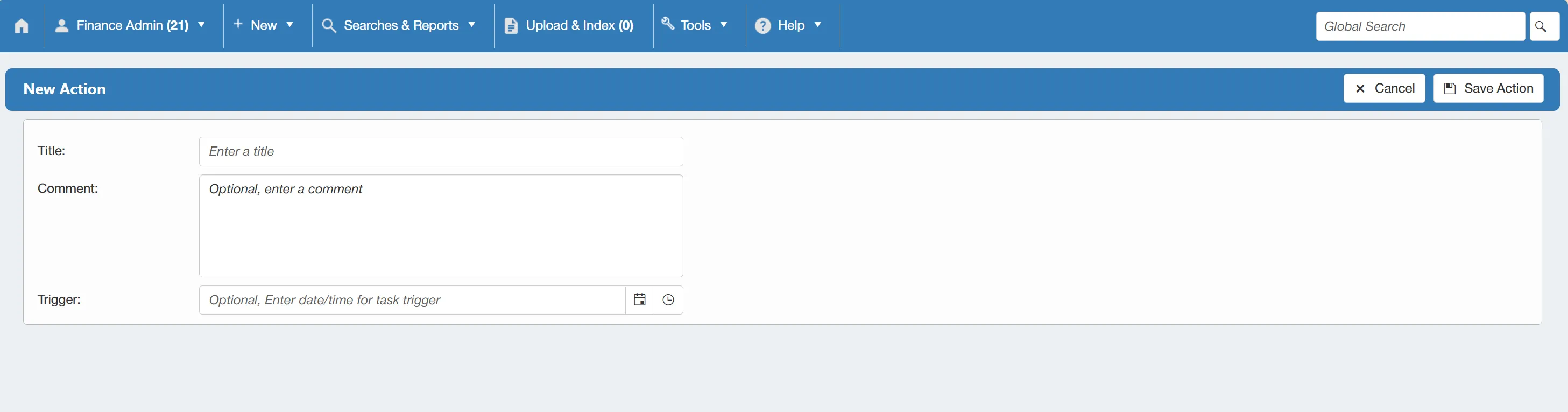Click the Global Search box
The image size is (1568, 412).
pos(1421,26)
